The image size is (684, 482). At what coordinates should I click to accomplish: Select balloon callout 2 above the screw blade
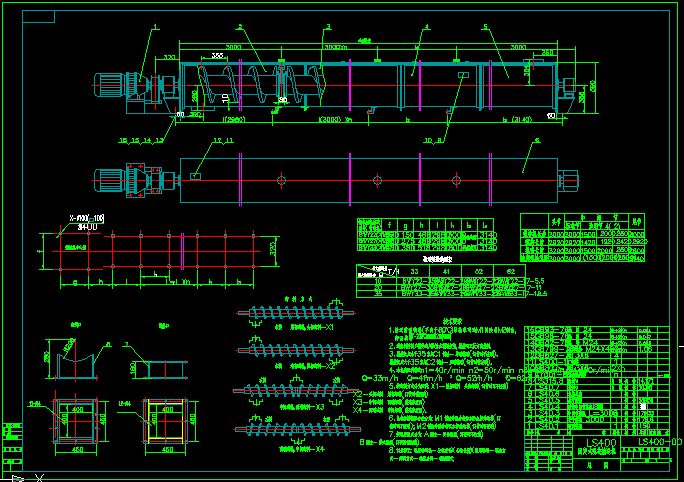click(239, 27)
